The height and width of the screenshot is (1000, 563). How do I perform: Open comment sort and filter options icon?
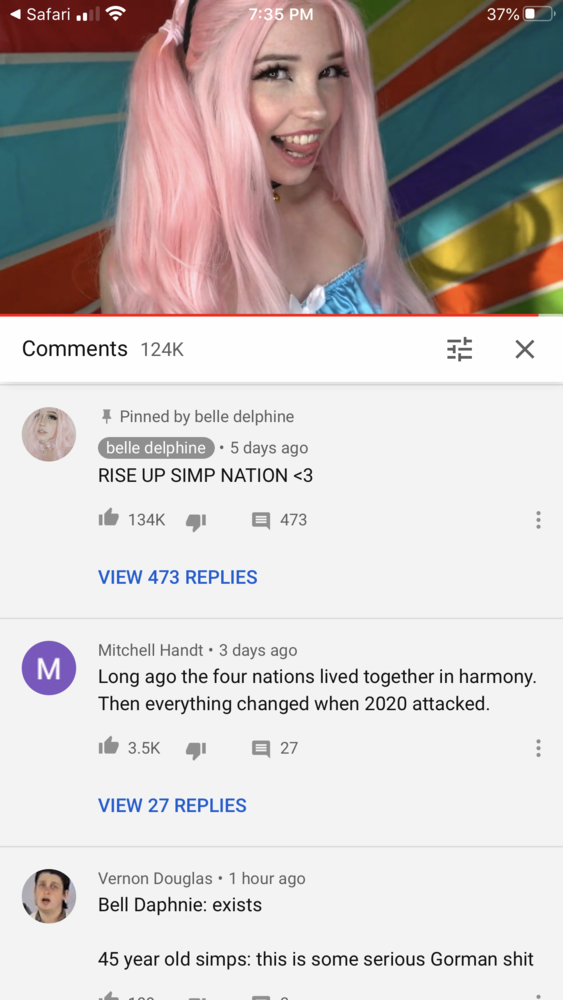(459, 349)
